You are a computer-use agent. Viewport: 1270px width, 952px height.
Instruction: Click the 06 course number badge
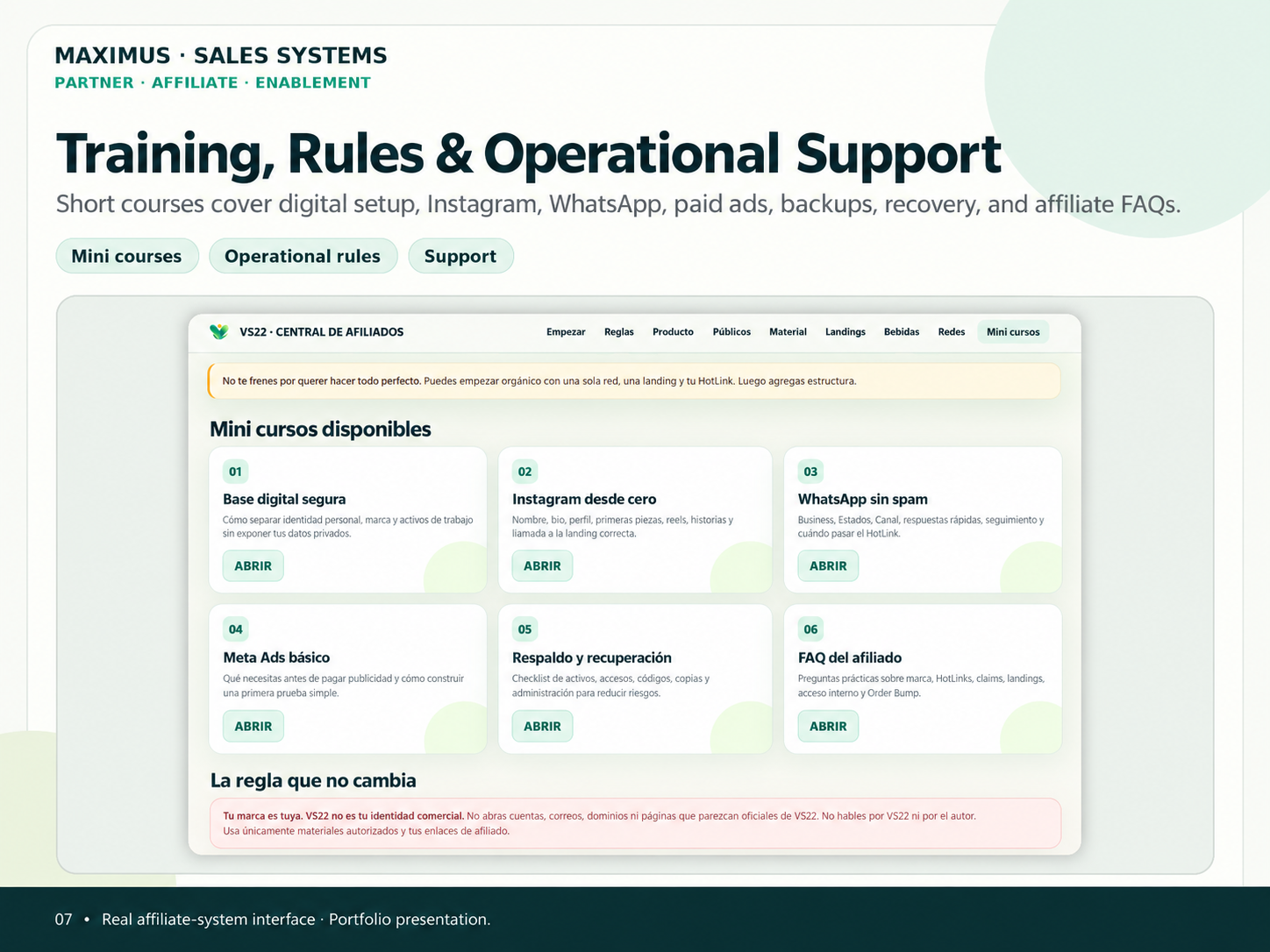tap(810, 629)
